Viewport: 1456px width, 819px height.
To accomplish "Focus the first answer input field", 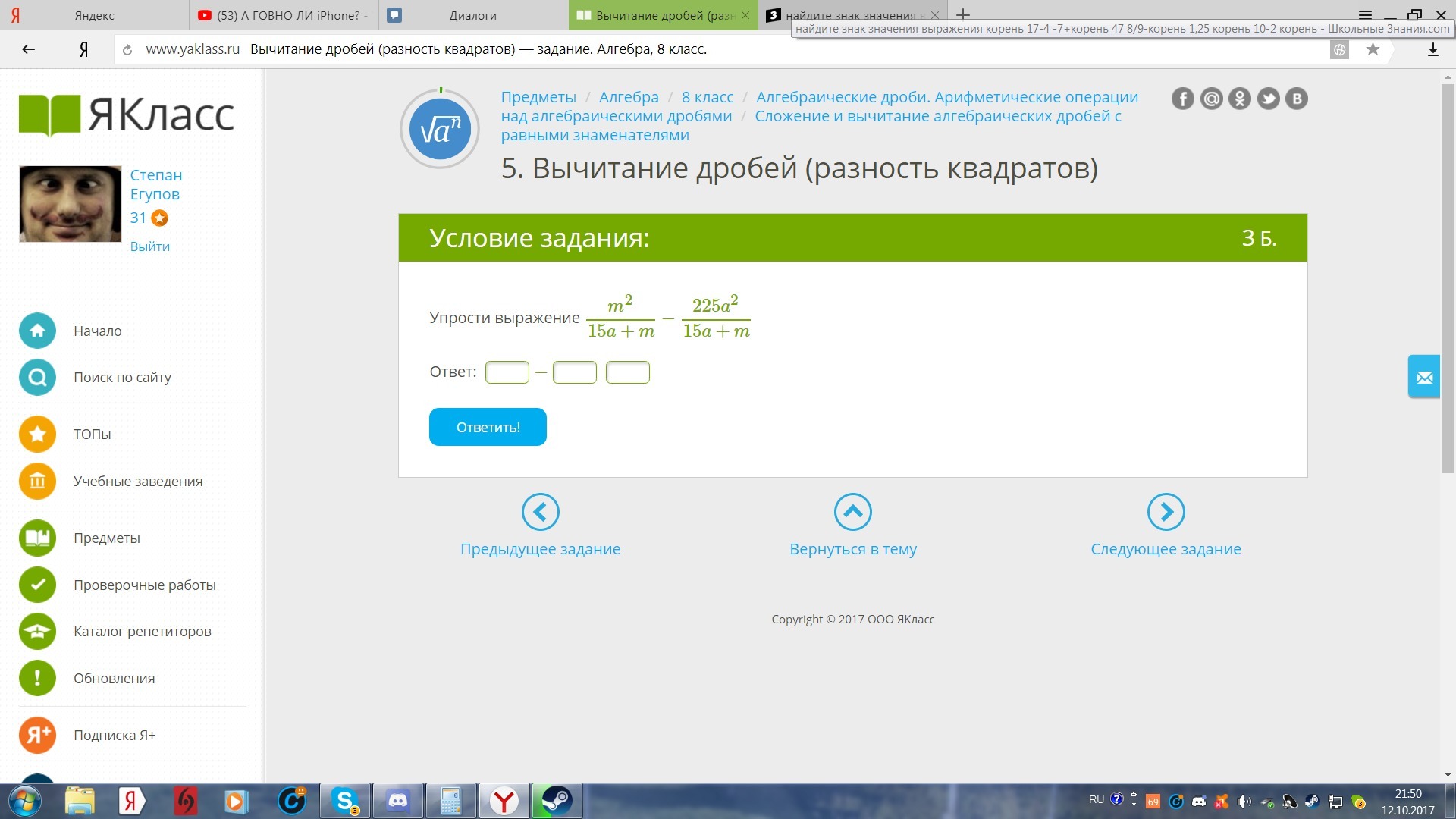I will click(x=507, y=372).
